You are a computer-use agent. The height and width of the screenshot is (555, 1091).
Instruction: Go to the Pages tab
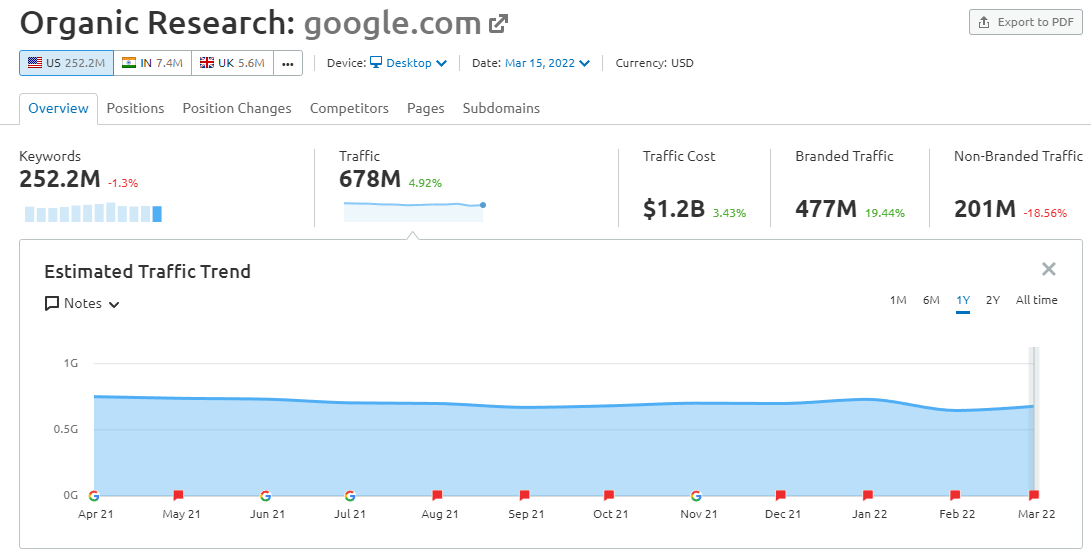(426, 108)
